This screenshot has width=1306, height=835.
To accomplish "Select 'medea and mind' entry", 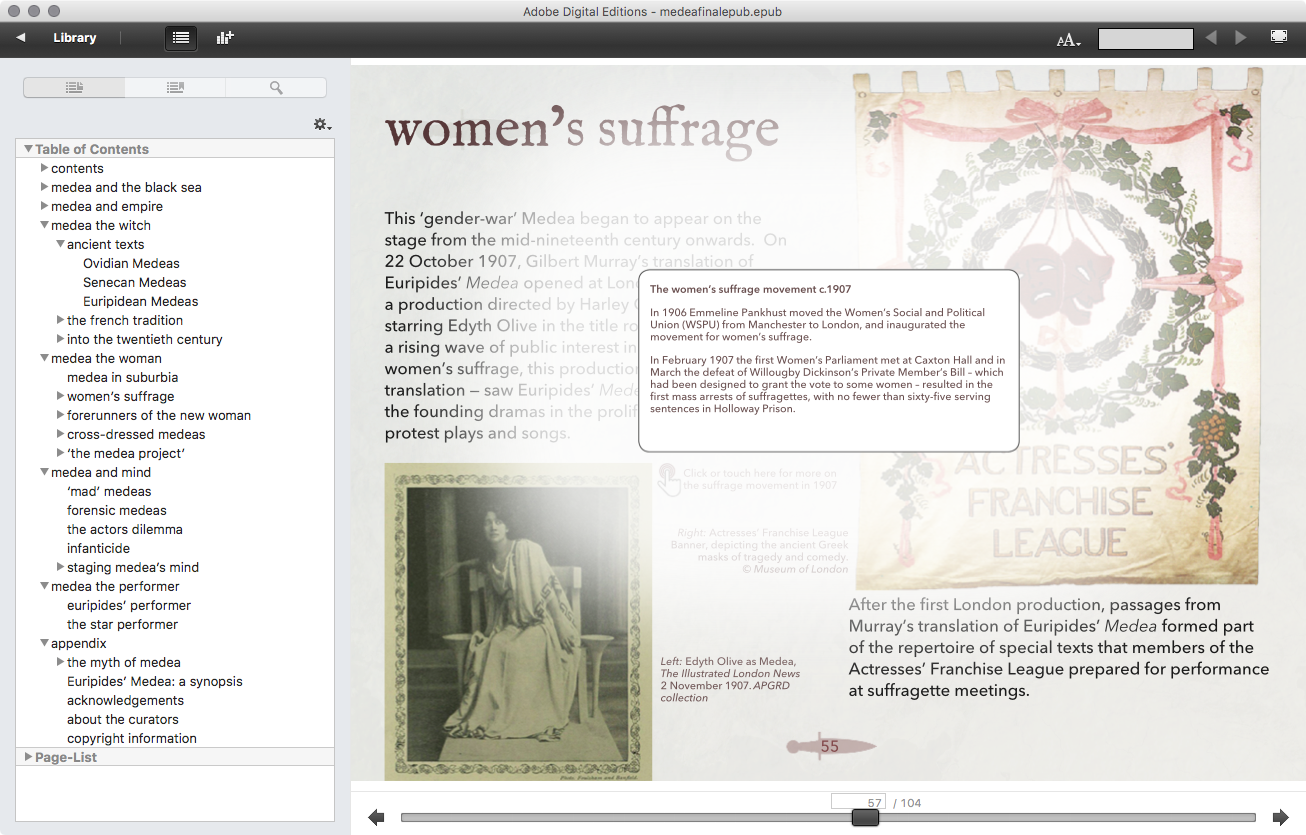I will pyautogui.click(x=101, y=472).
